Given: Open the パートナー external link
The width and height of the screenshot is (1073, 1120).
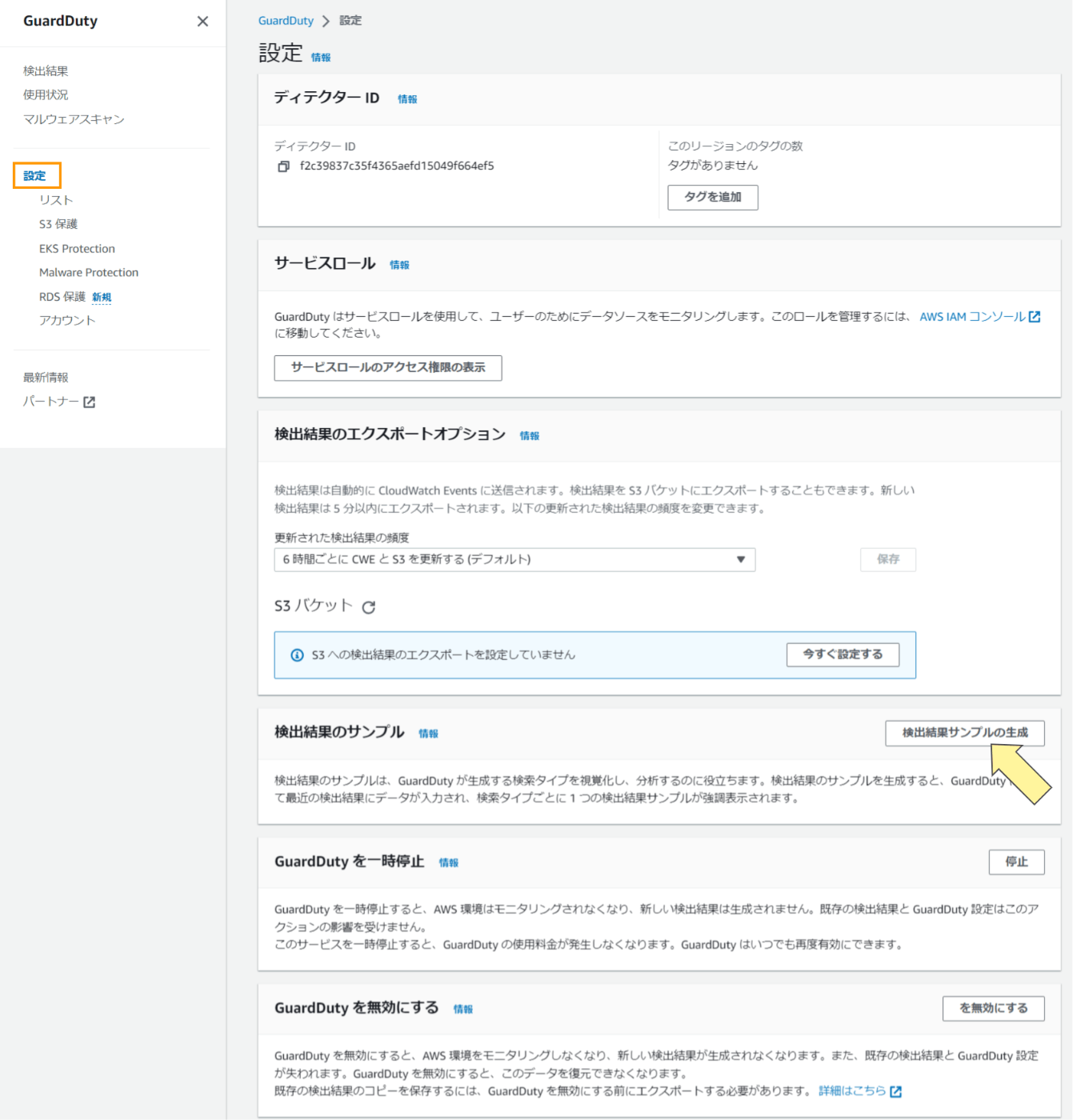Looking at the screenshot, I should click(x=51, y=402).
